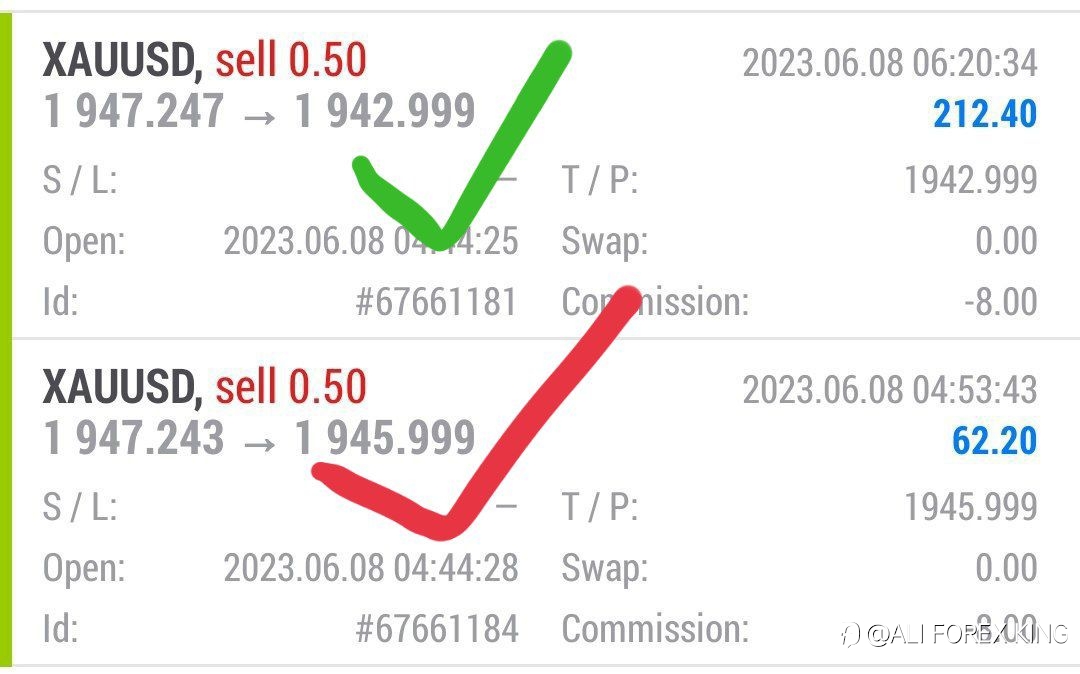Click the green checkmark drawing
1080x674 pixels.
[x=461, y=145]
